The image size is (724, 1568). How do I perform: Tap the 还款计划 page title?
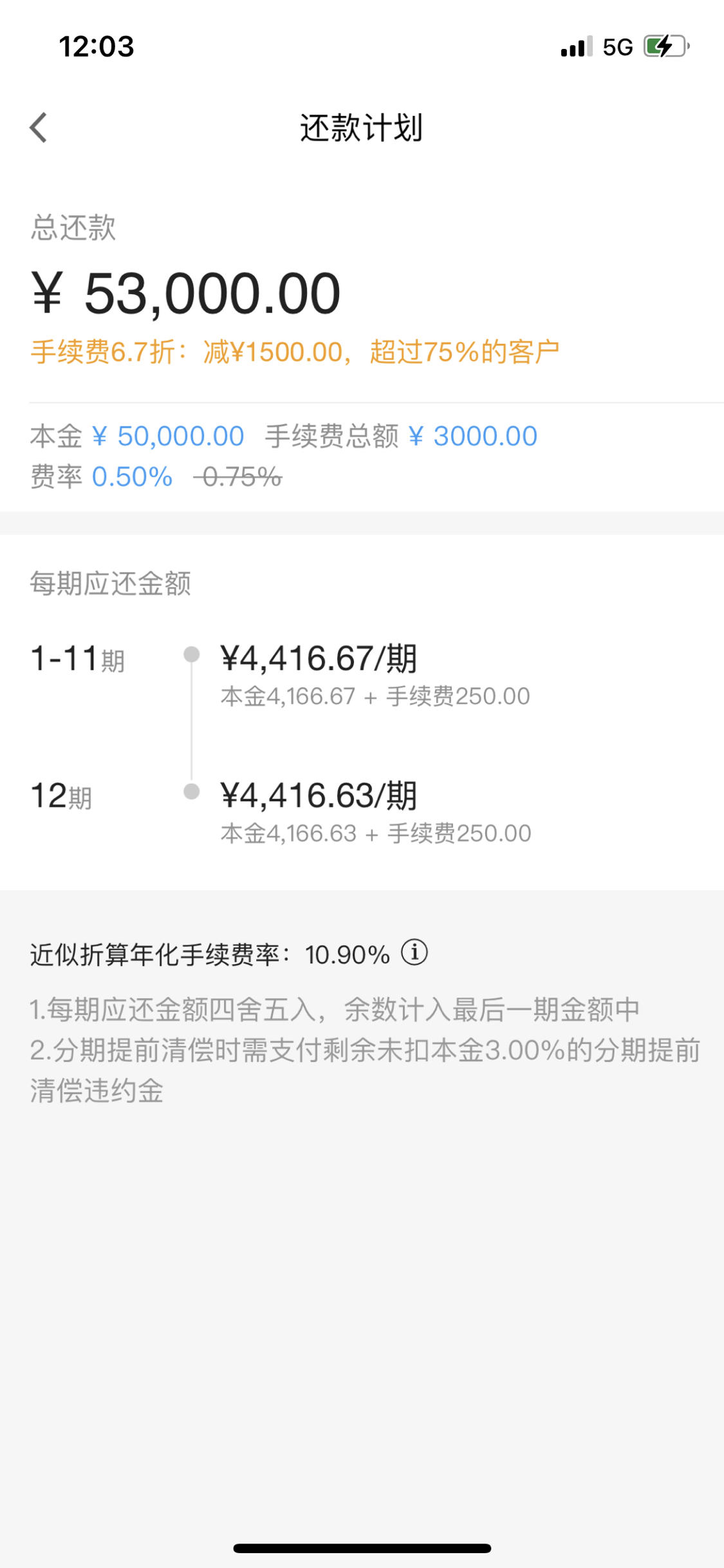362,128
